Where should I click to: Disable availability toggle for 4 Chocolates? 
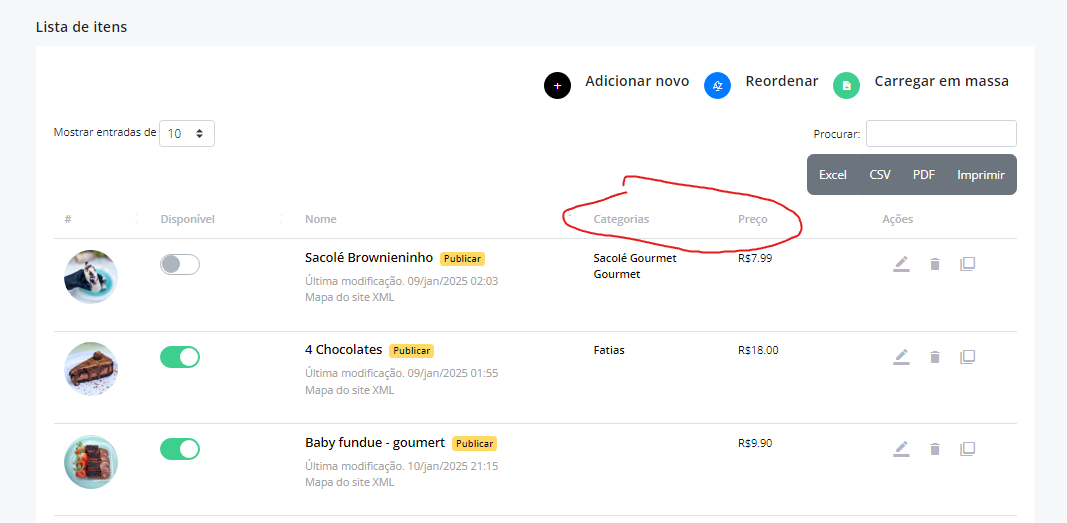coord(180,357)
